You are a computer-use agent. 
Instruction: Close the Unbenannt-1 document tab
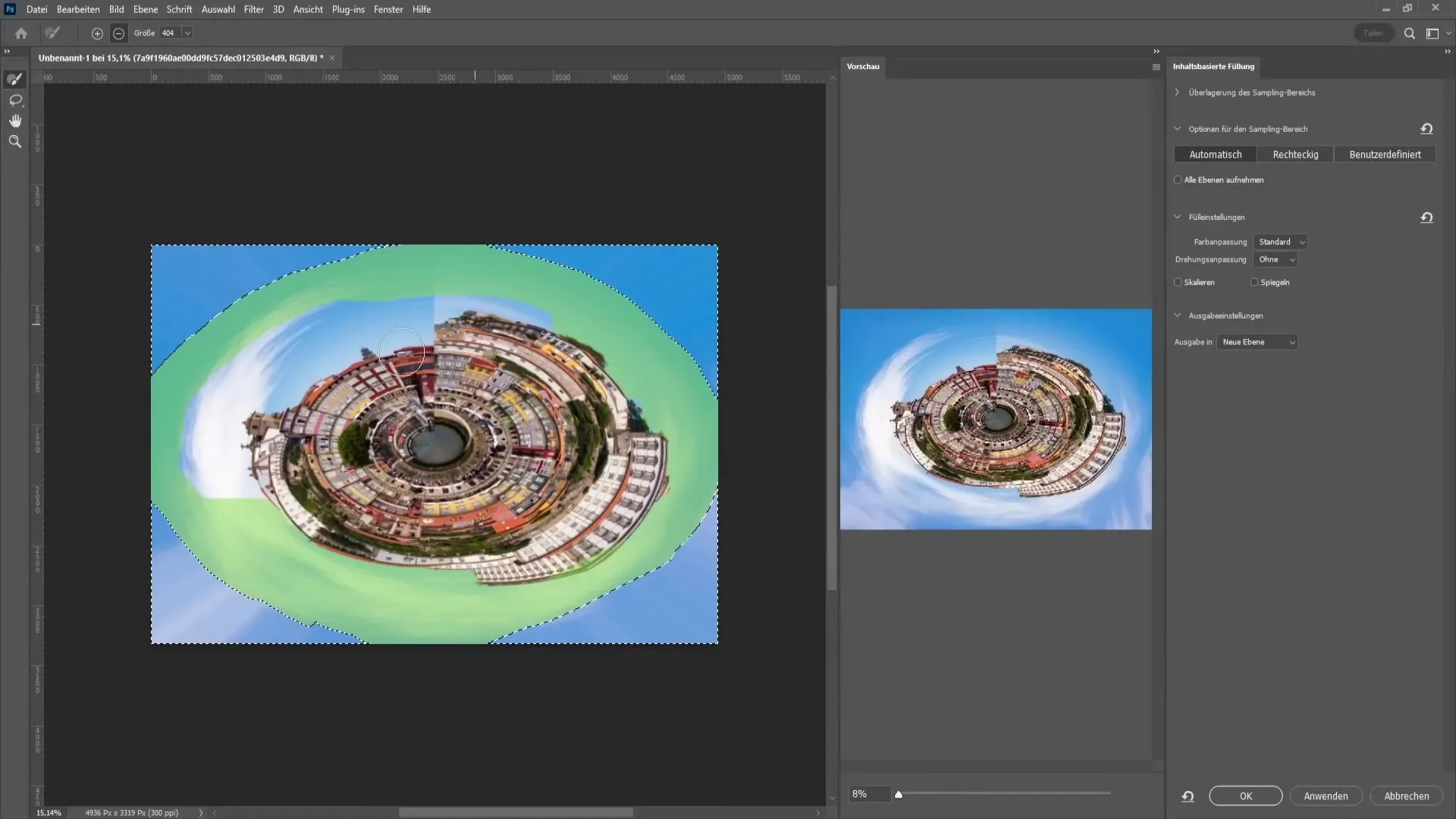point(332,58)
